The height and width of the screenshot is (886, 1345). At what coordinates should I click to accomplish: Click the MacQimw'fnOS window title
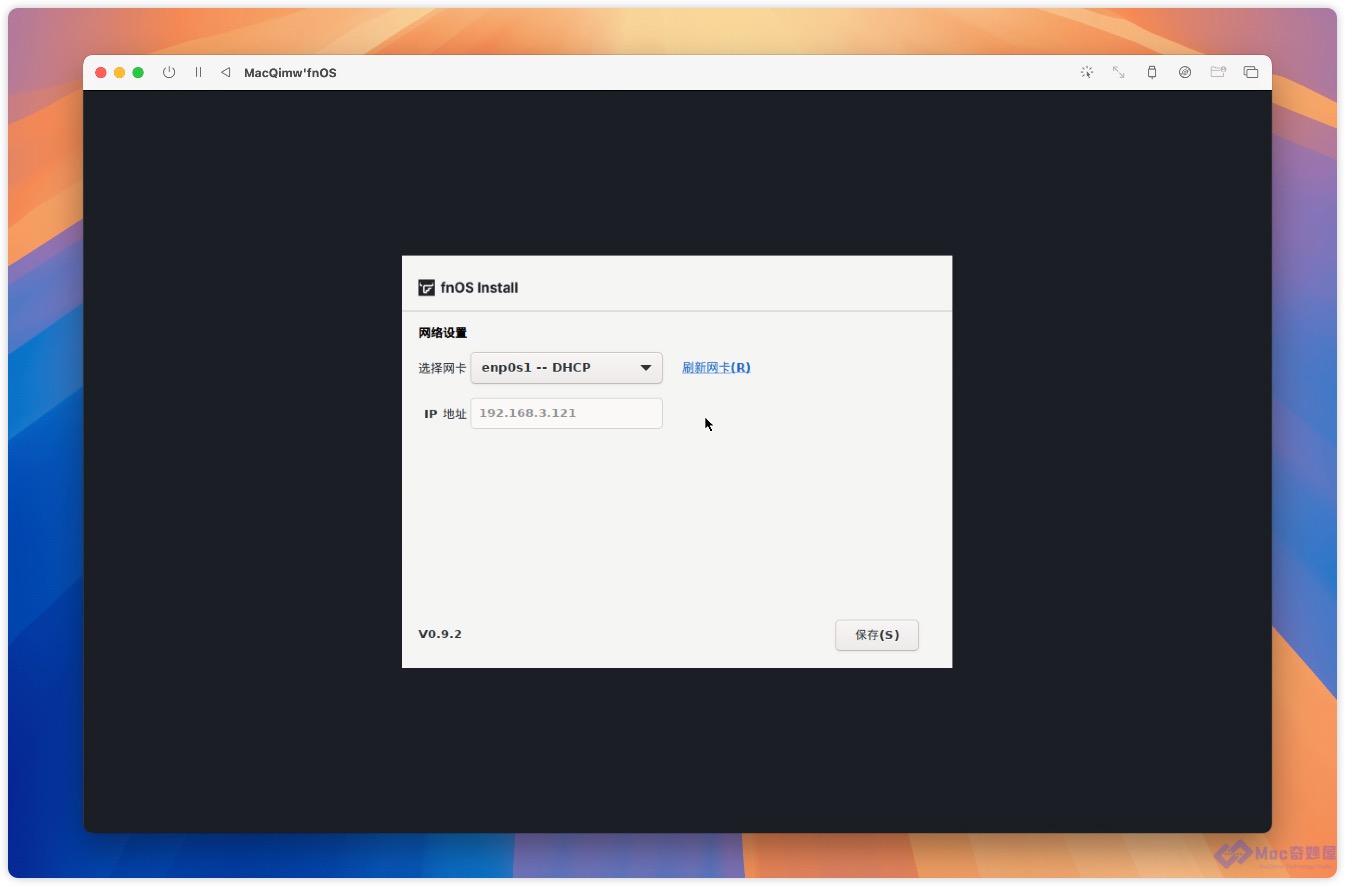point(290,73)
